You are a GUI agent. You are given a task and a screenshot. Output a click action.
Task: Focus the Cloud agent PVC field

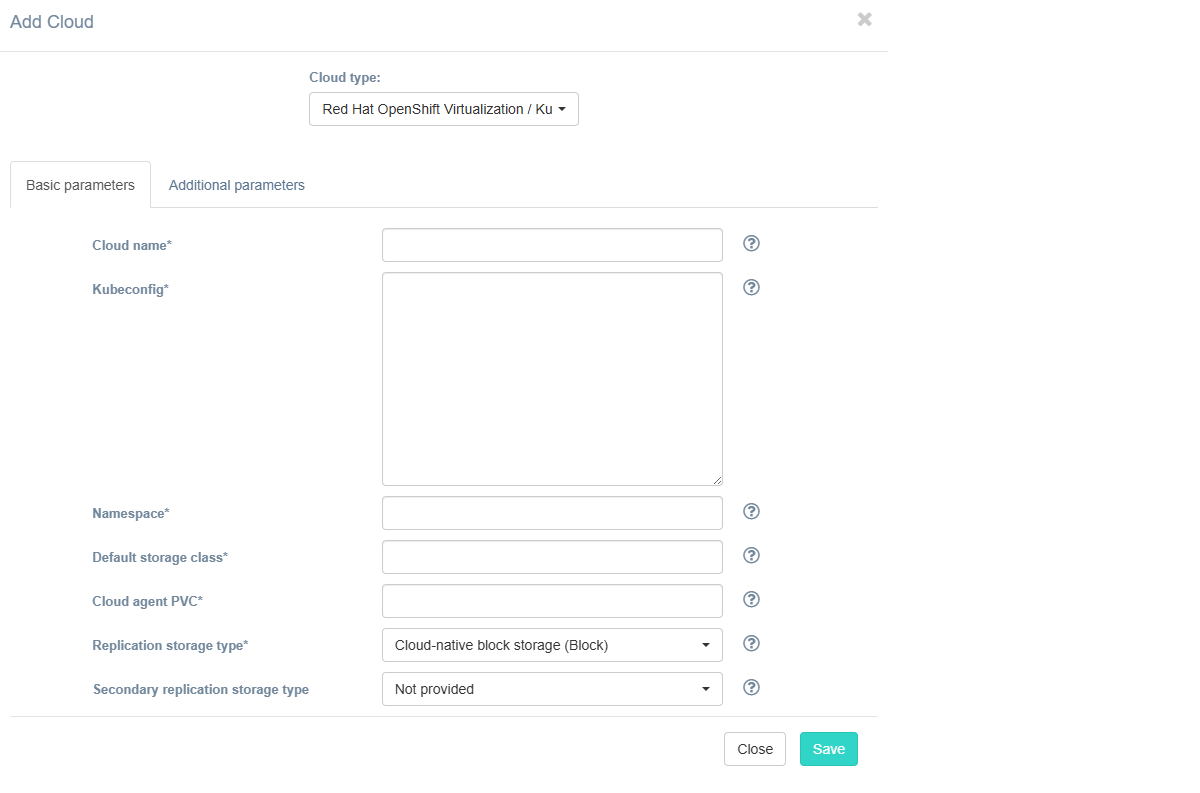[x=552, y=601]
